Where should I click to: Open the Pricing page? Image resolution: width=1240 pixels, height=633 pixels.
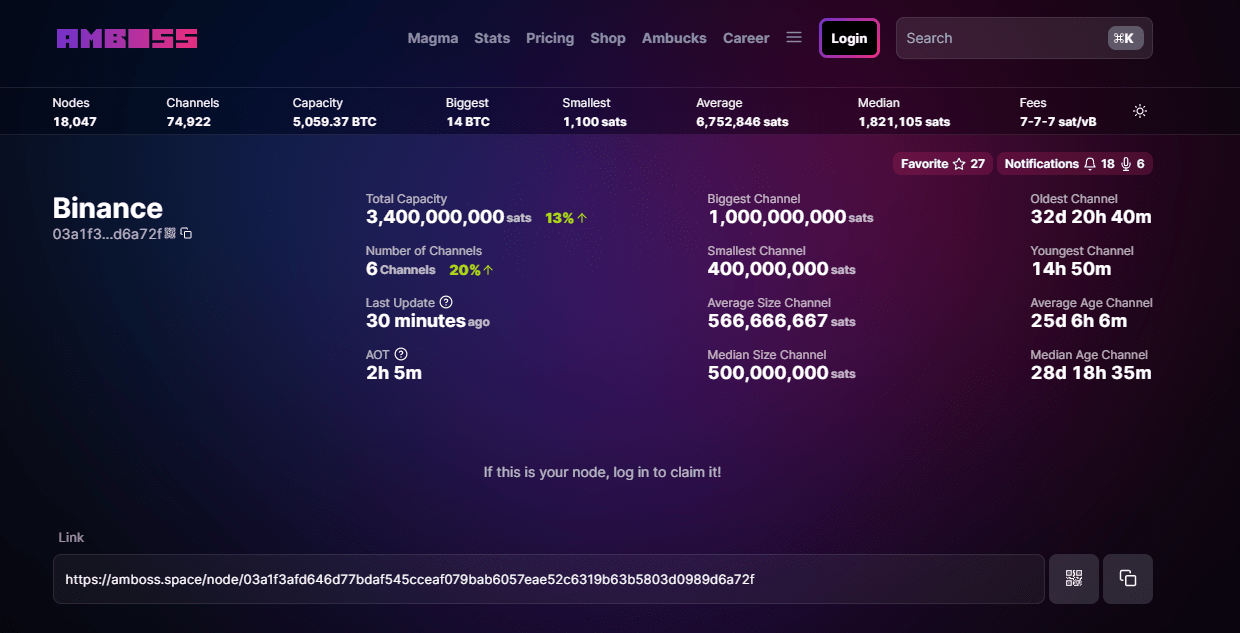(x=550, y=38)
